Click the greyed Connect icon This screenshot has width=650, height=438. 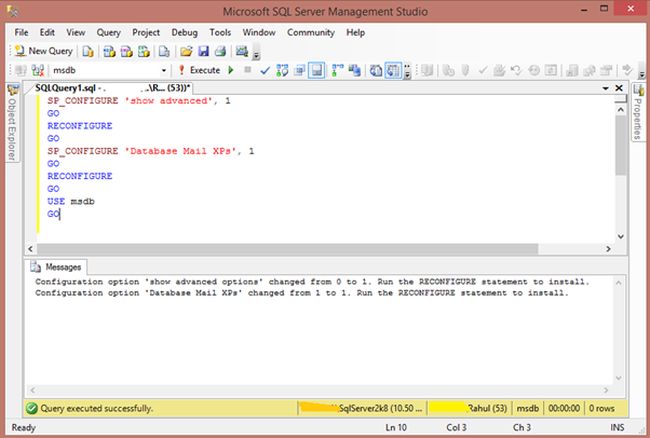[x=20, y=70]
